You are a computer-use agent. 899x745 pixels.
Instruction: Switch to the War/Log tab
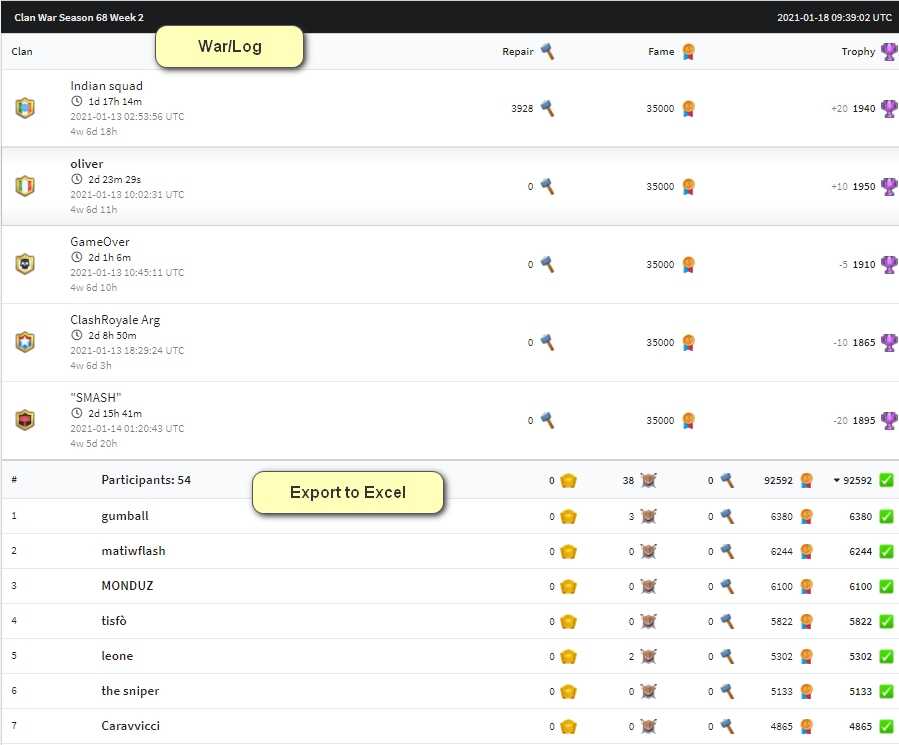pyautogui.click(x=229, y=46)
